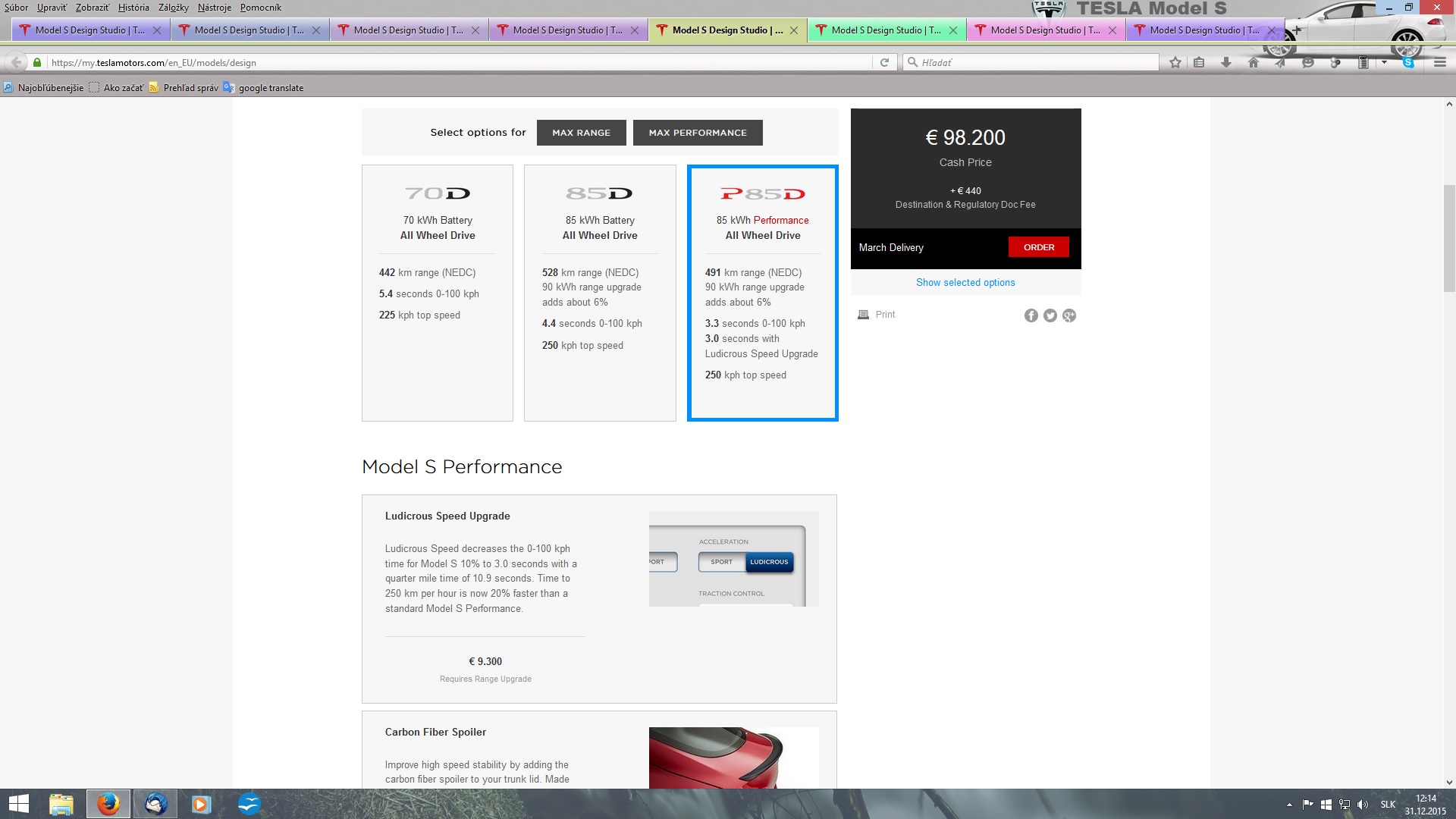Image resolution: width=1456 pixels, height=819 pixels.
Task: Click the page vertical scrollbar thumb
Action: [x=1449, y=239]
